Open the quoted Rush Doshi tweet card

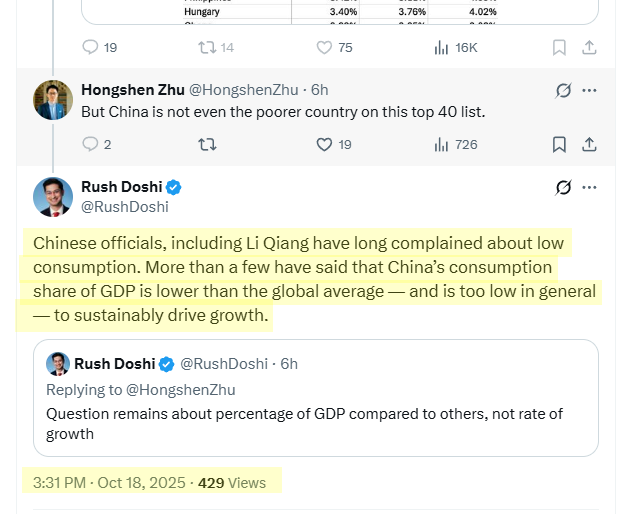[316, 422]
